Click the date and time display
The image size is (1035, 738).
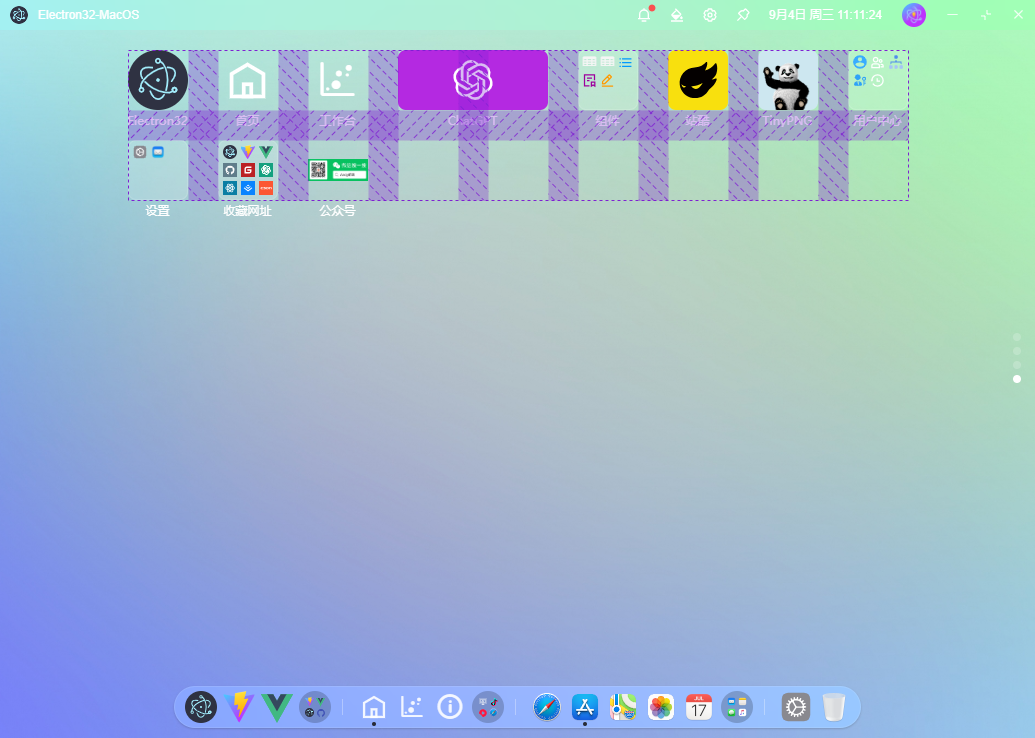825,15
